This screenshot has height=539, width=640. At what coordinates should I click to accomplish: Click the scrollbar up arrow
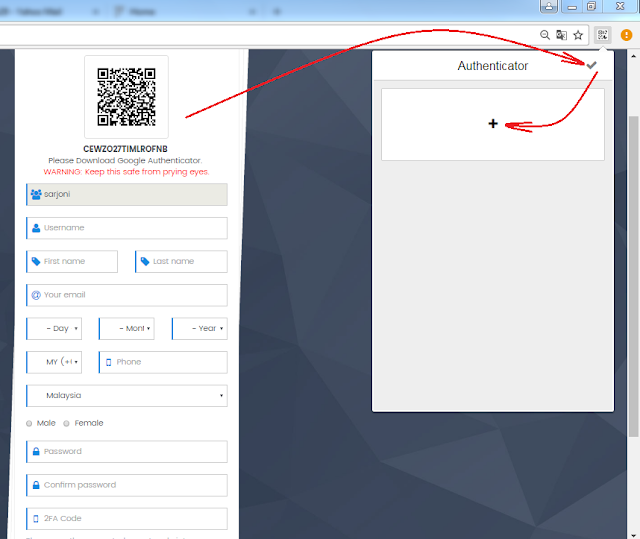[x=633, y=56]
